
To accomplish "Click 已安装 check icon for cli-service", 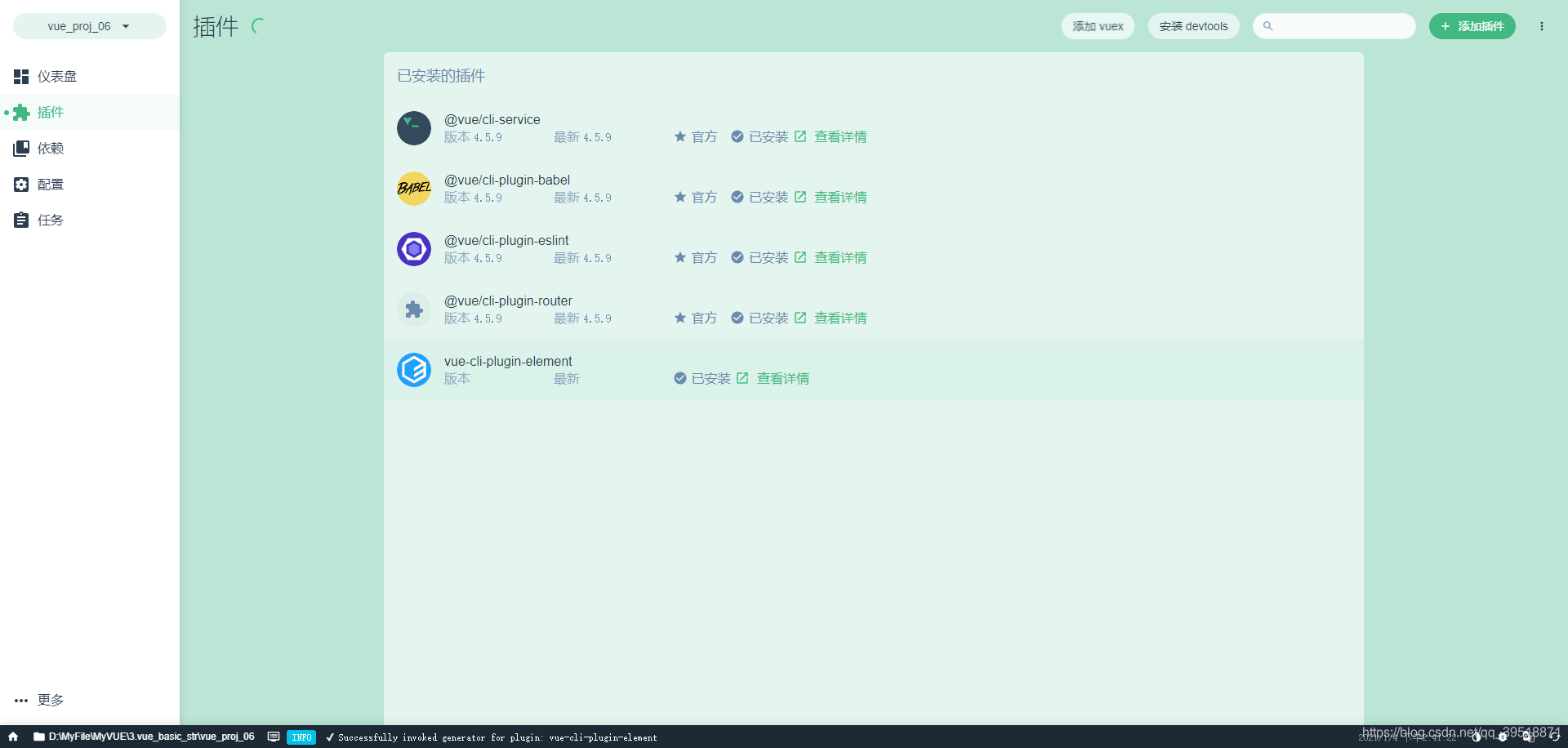I will click(737, 136).
